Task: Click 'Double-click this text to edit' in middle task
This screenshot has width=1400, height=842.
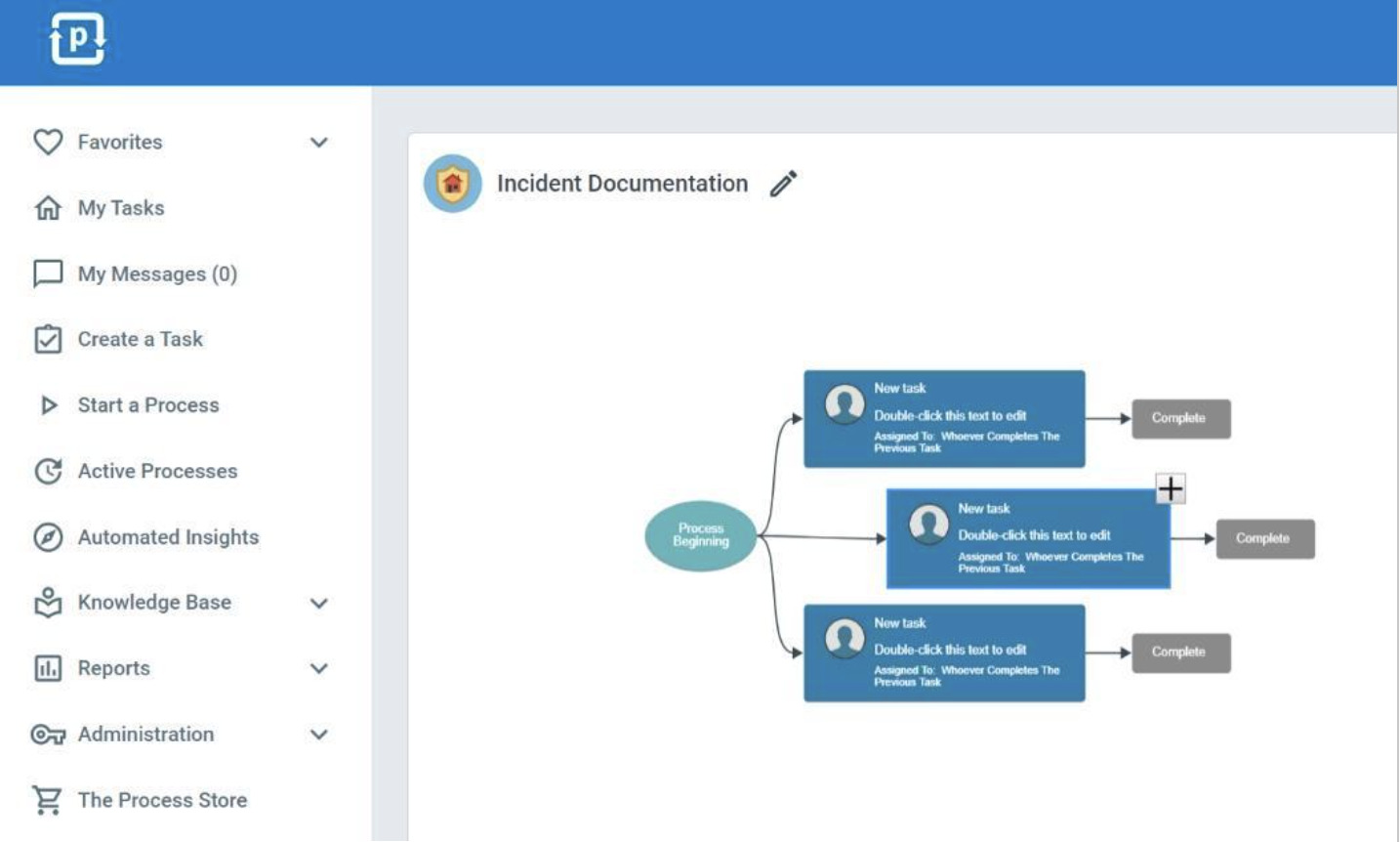Action: coord(1034,535)
